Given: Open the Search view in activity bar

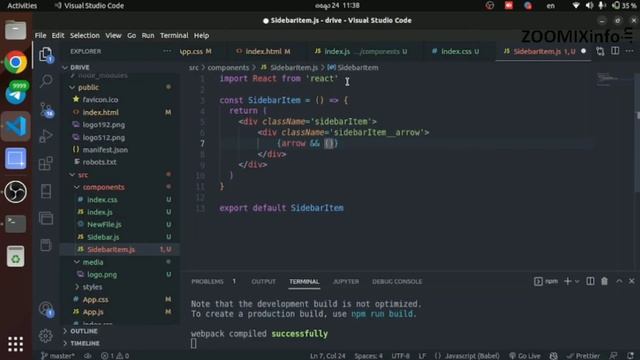Looking at the screenshot, I should (46, 81).
